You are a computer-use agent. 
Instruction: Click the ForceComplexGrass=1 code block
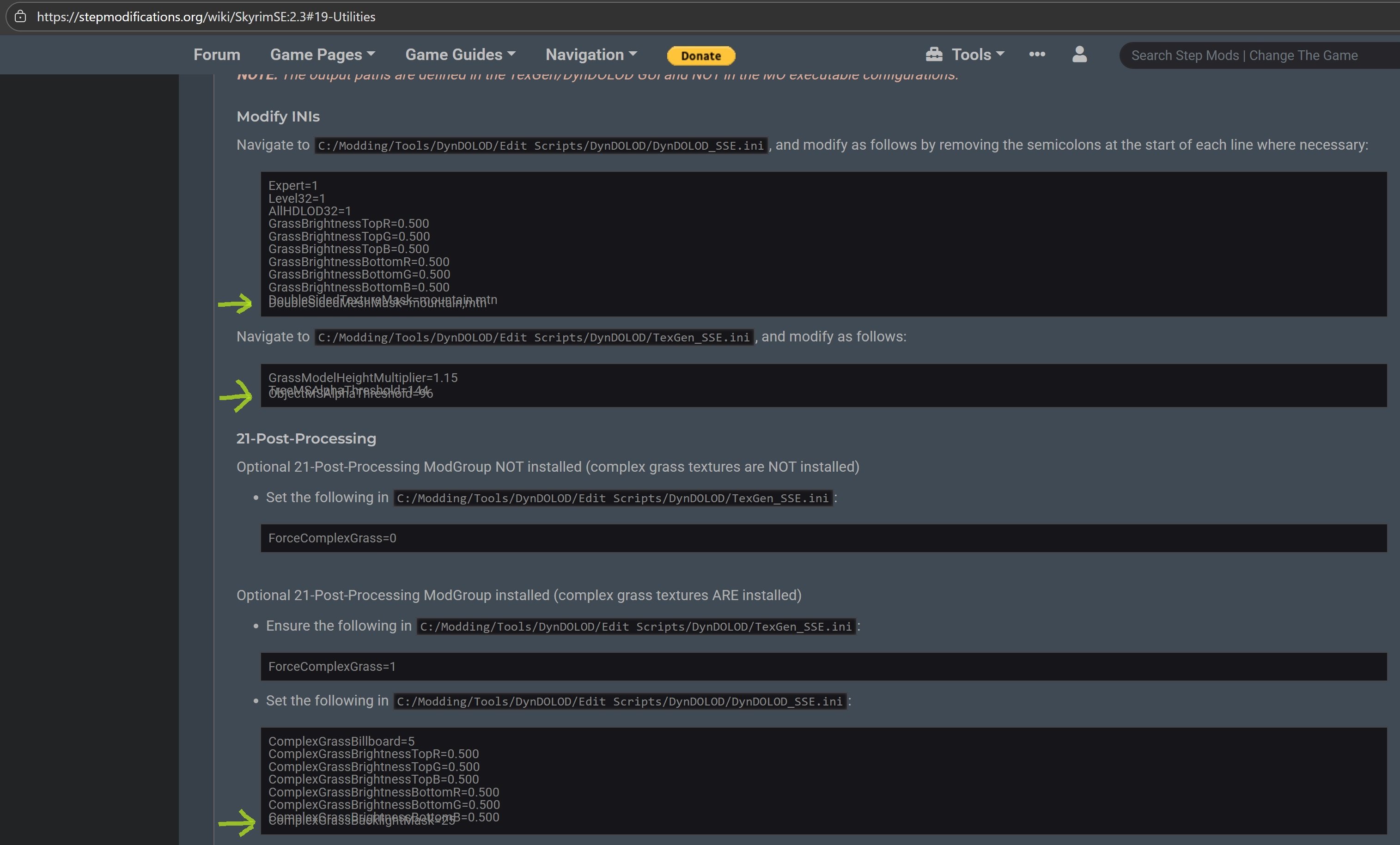pos(332,667)
